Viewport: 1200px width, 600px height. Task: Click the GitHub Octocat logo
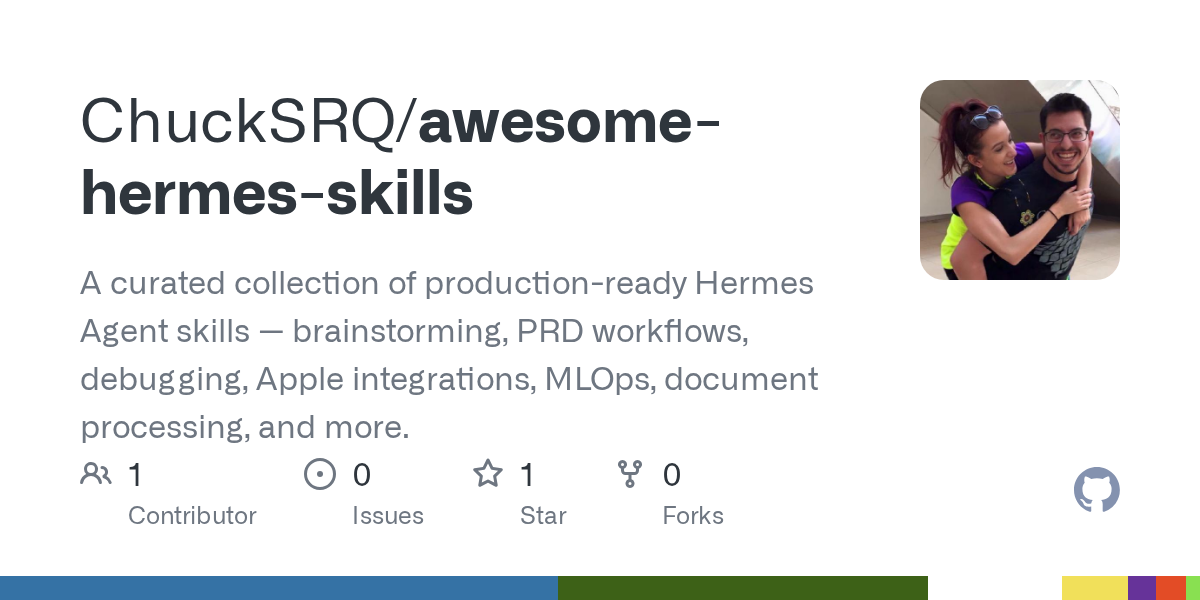(x=1096, y=491)
